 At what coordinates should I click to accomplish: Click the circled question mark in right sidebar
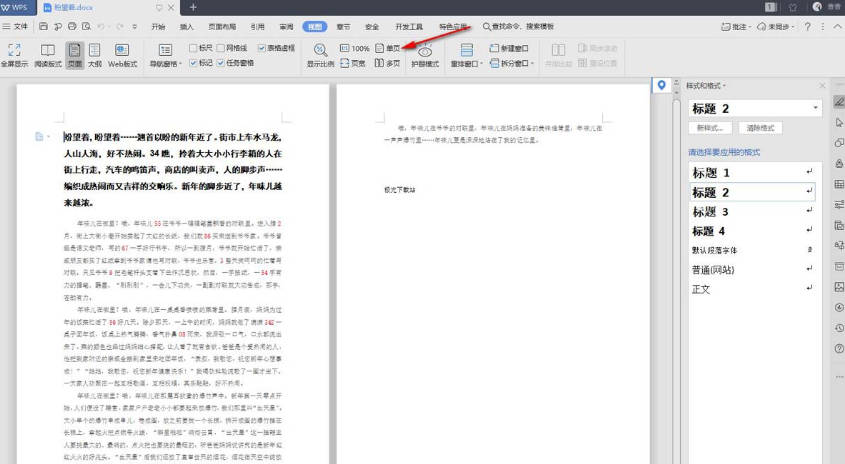[839, 349]
